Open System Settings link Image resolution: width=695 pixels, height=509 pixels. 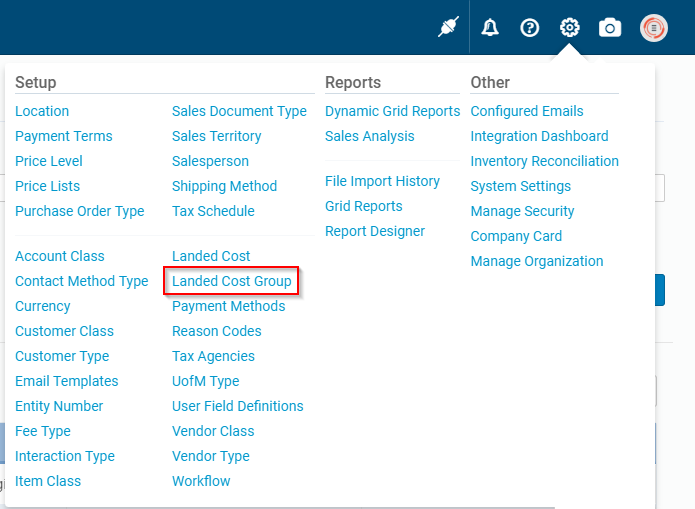click(x=521, y=186)
